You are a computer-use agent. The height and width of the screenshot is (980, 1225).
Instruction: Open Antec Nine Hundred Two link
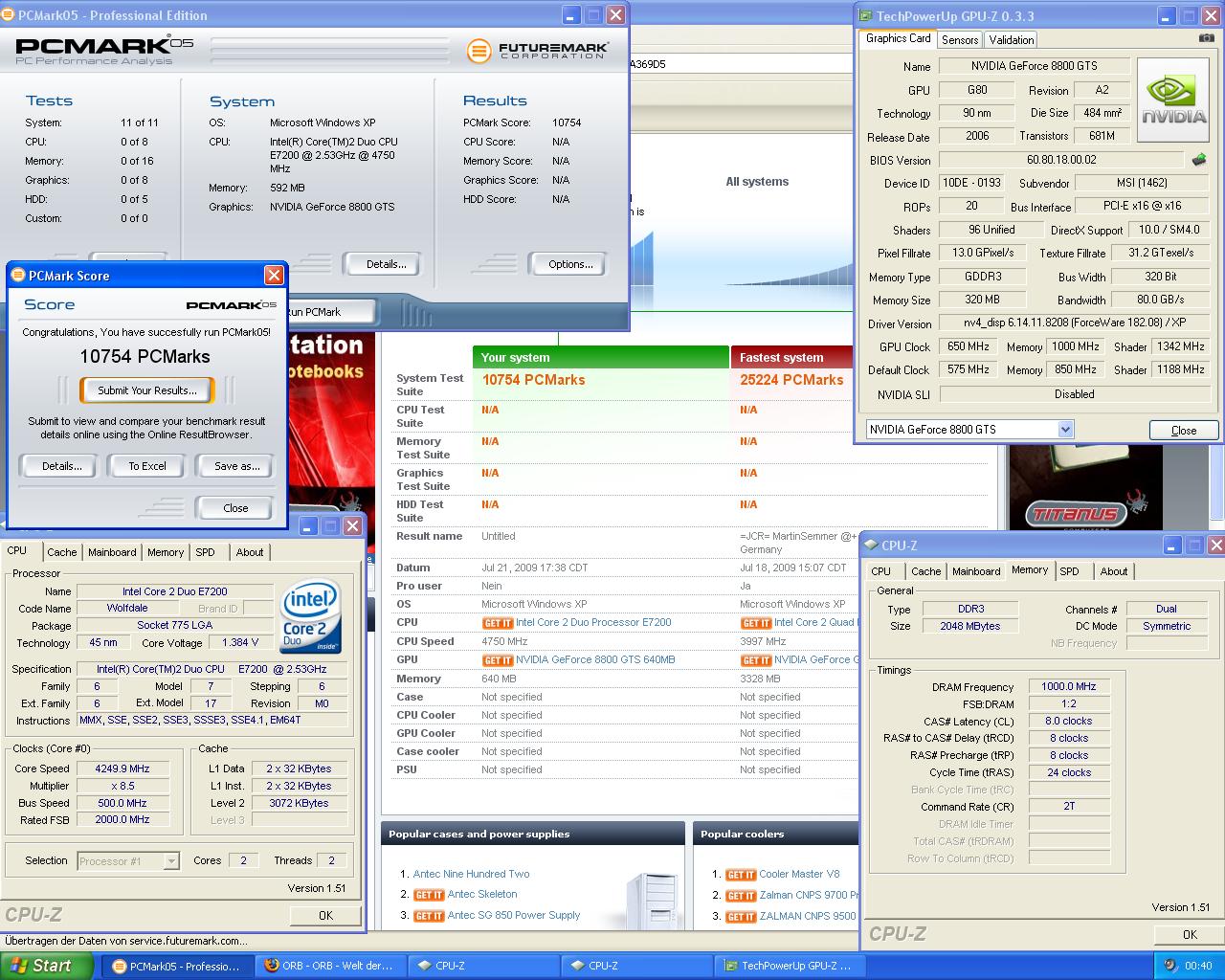471,874
